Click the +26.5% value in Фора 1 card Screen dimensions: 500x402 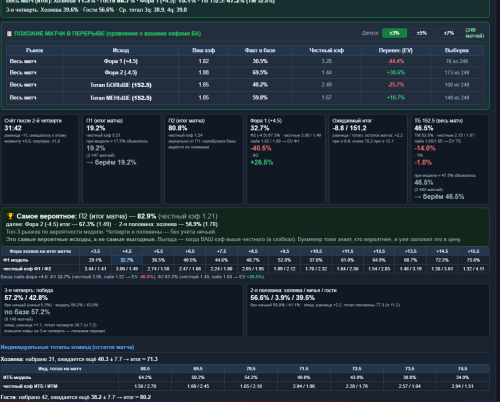(x=262, y=163)
